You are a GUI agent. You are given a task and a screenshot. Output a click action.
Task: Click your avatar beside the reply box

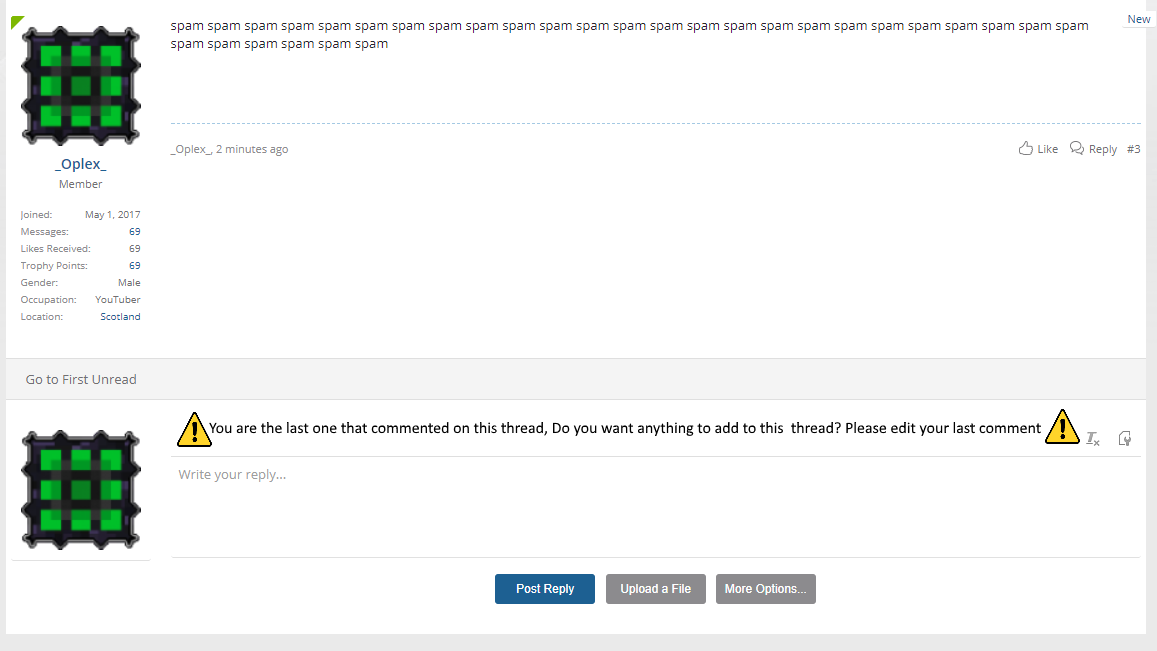(81, 490)
